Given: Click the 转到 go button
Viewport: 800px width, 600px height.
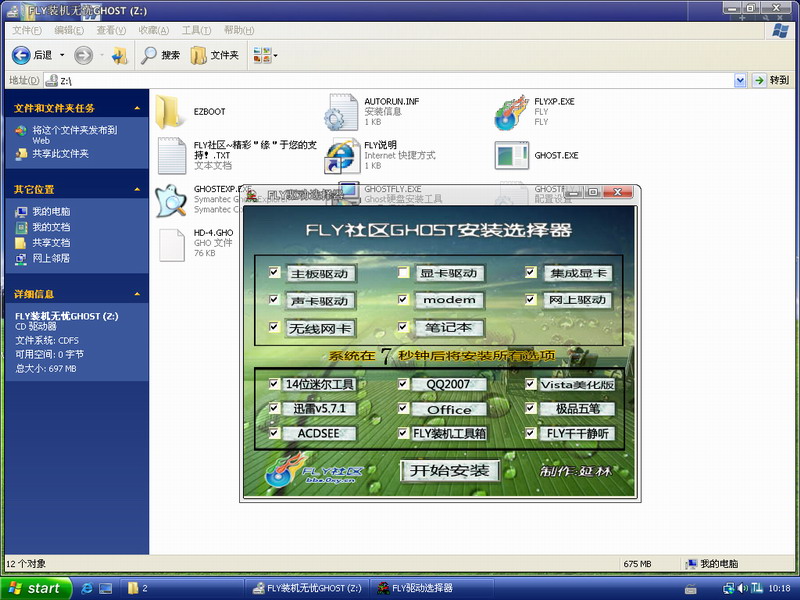Looking at the screenshot, I should (771, 80).
